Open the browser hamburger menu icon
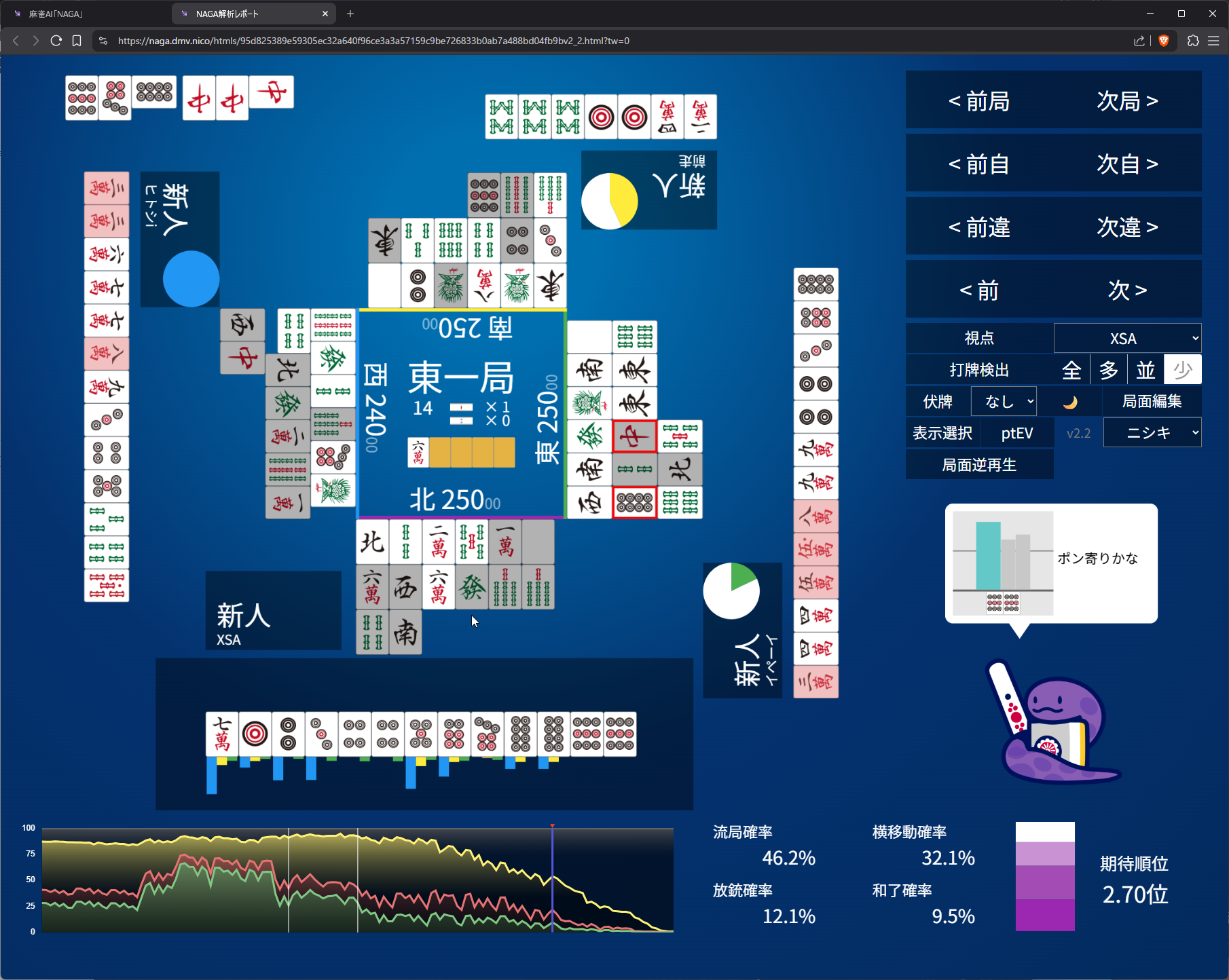Screen dimensions: 1229x980 pos(1213,41)
